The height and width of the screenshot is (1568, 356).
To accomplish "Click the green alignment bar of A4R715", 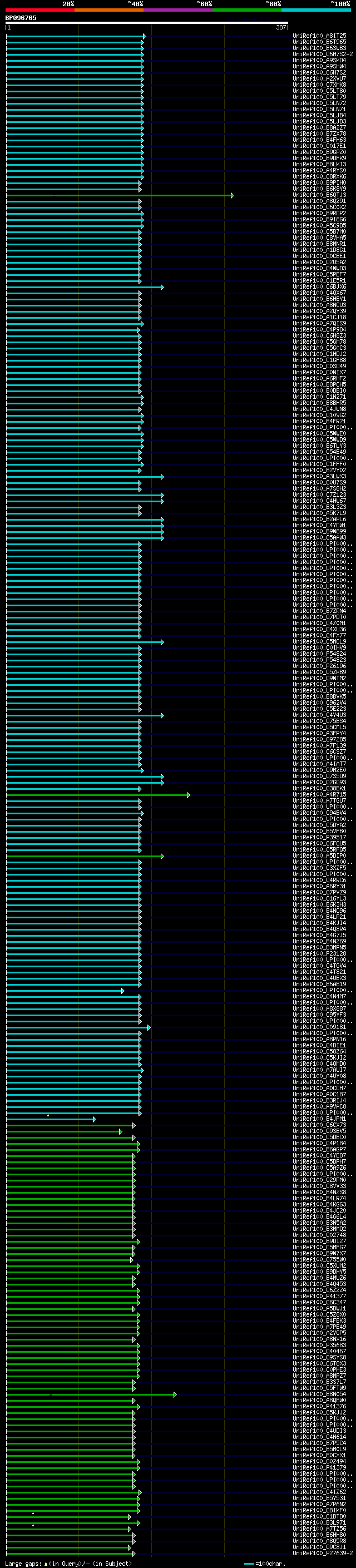I will (98, 795).
